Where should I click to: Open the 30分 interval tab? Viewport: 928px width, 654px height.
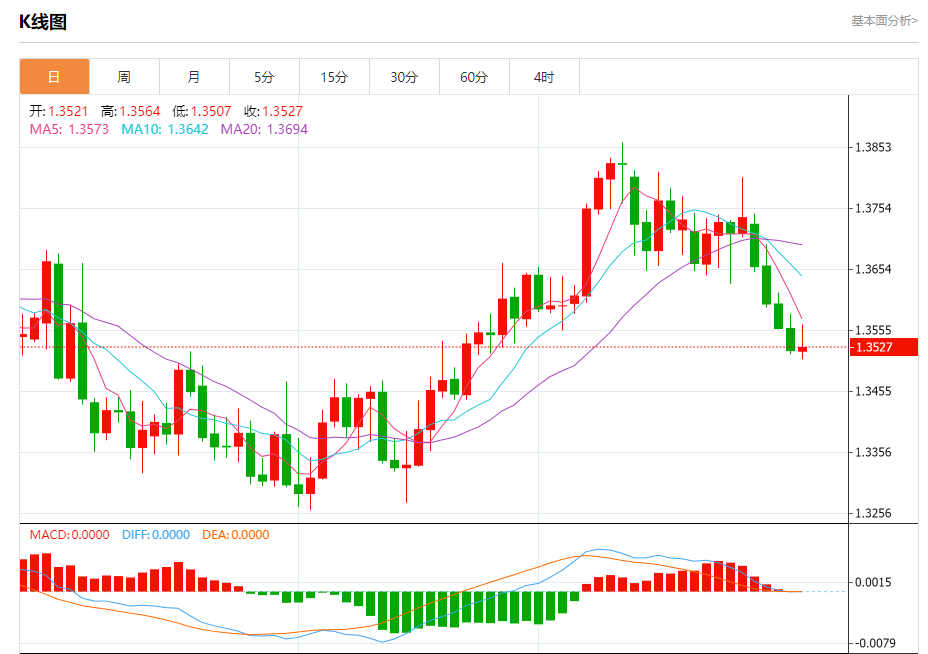404,77
